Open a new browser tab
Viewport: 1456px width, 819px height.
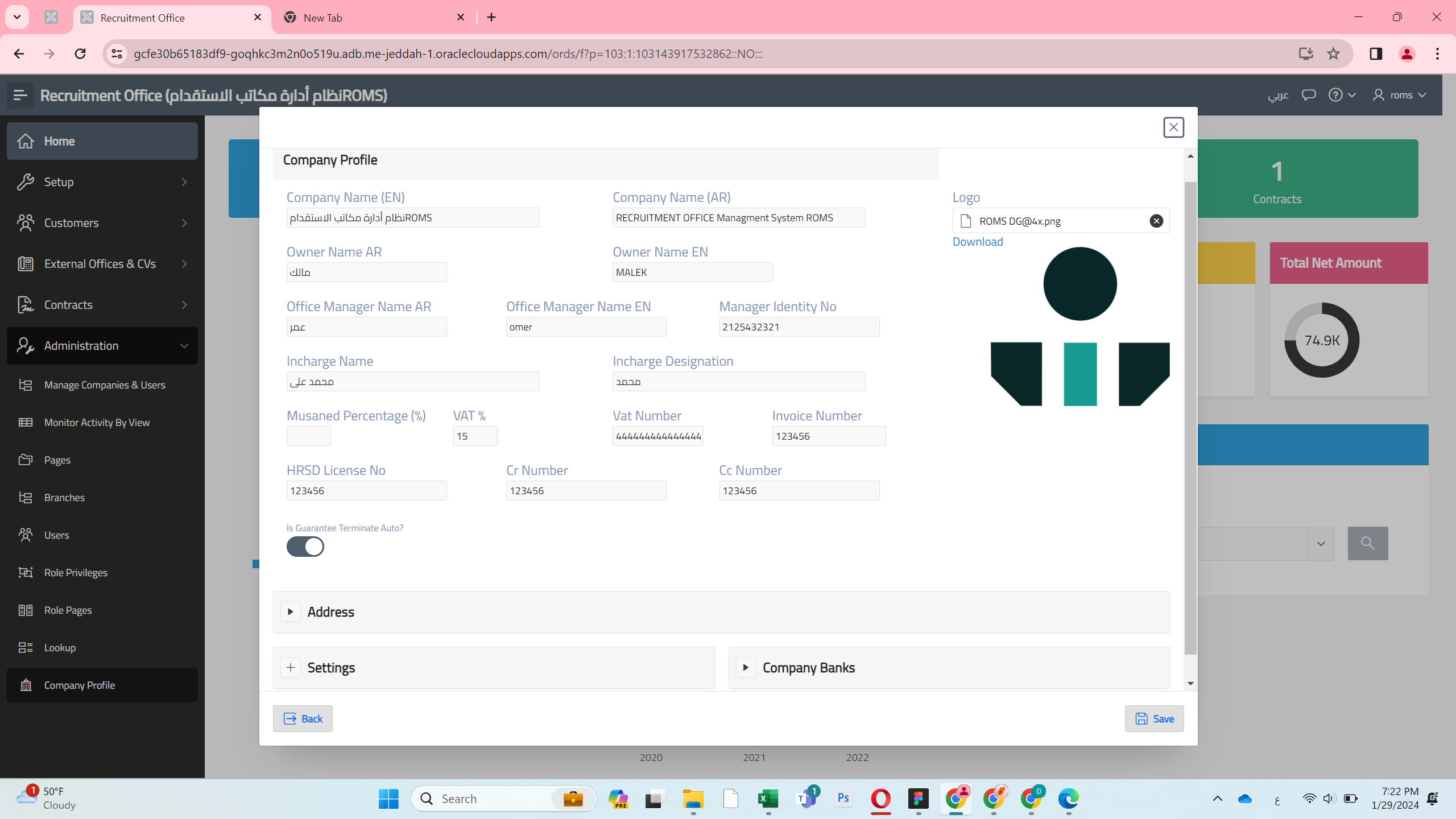[491, 18]
